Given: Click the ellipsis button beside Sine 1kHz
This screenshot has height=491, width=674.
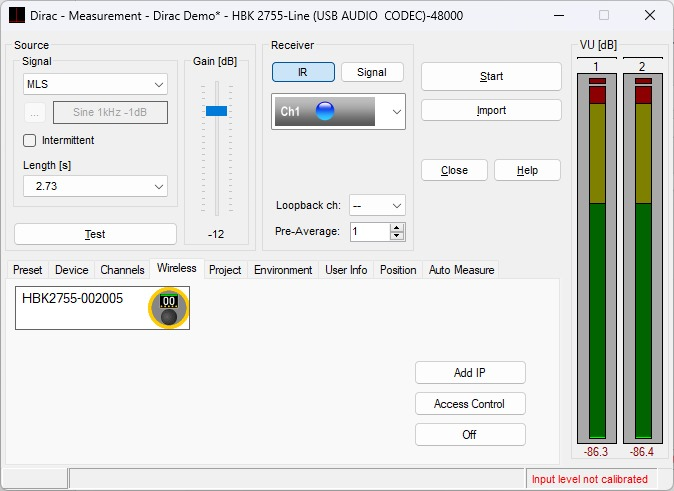Looking at the screenshot, I should coord(34,113).
